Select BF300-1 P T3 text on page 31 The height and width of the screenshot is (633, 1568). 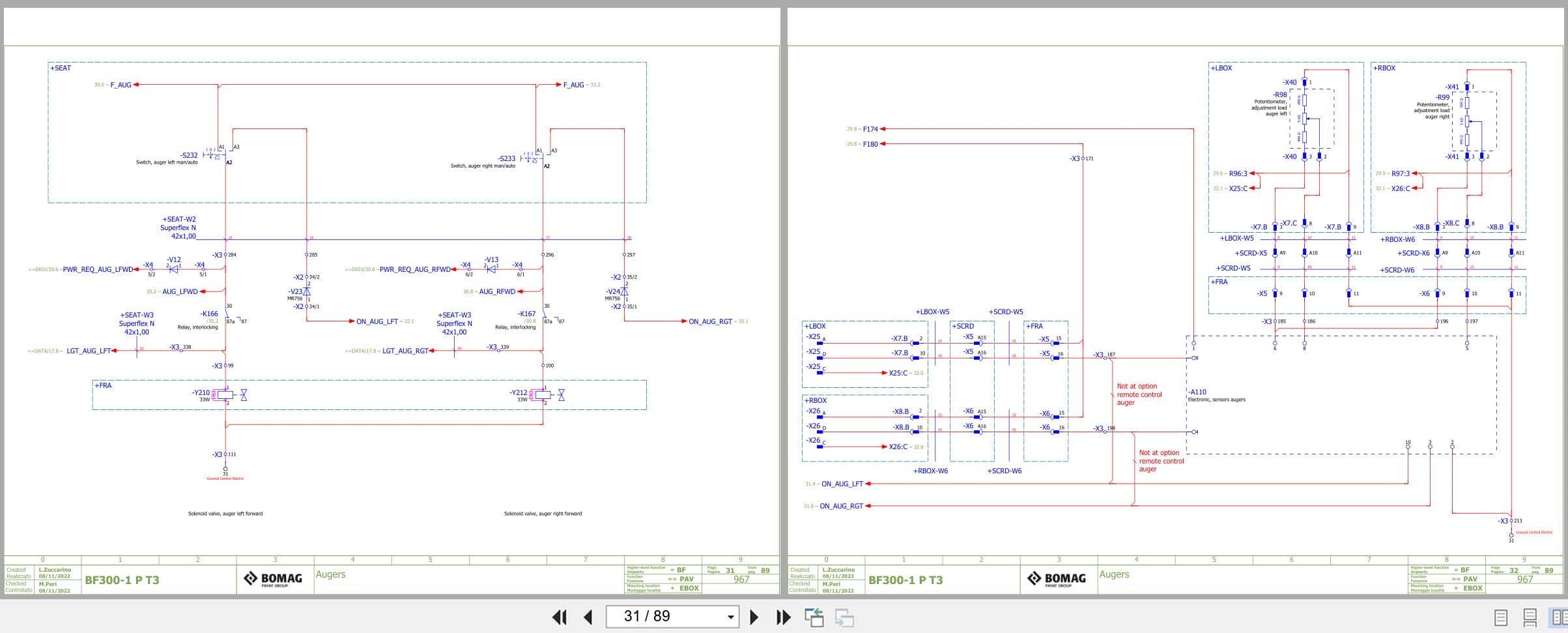click(x=122, y=580)
